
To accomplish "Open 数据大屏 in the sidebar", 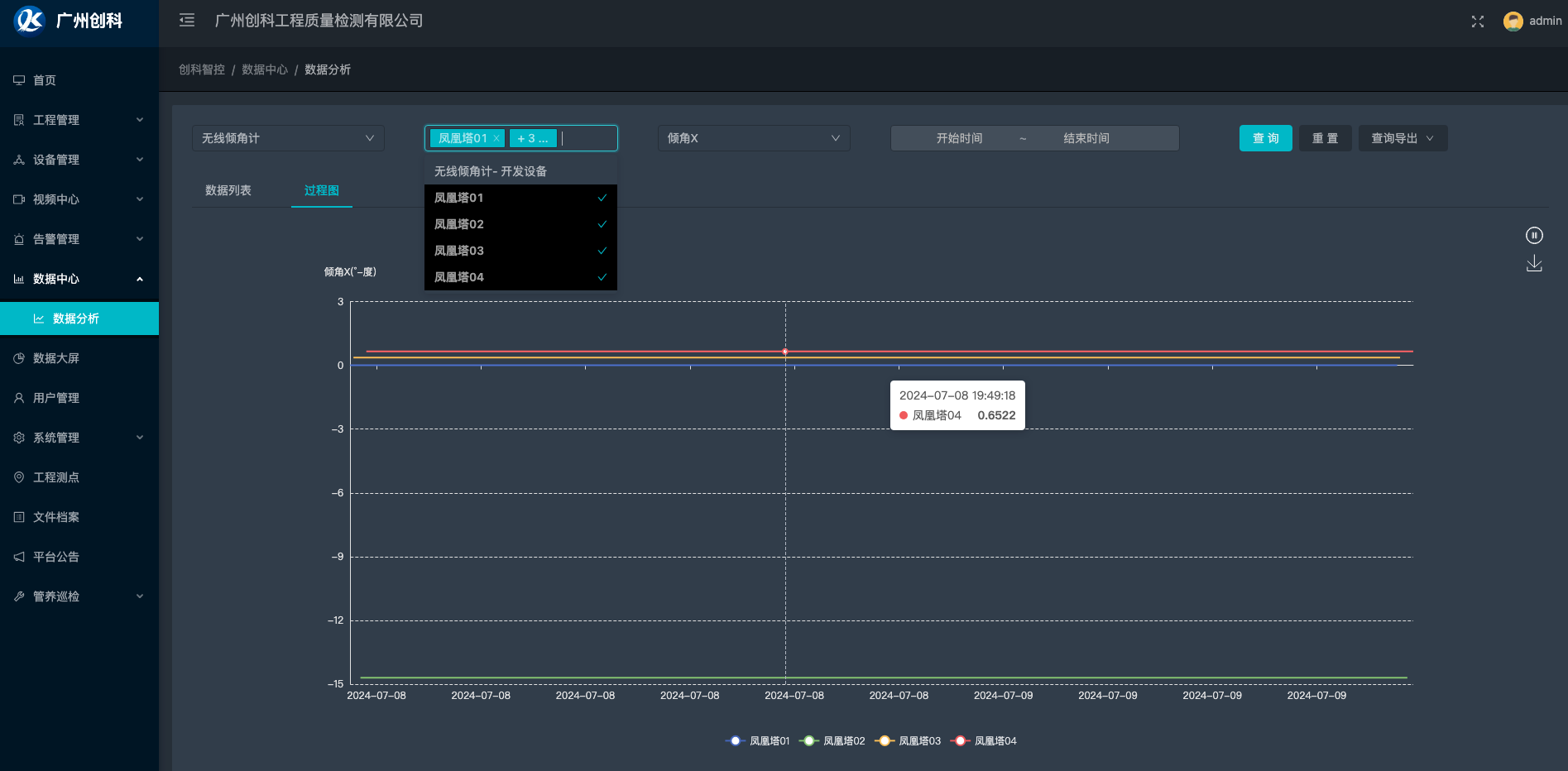I will 56,358.
